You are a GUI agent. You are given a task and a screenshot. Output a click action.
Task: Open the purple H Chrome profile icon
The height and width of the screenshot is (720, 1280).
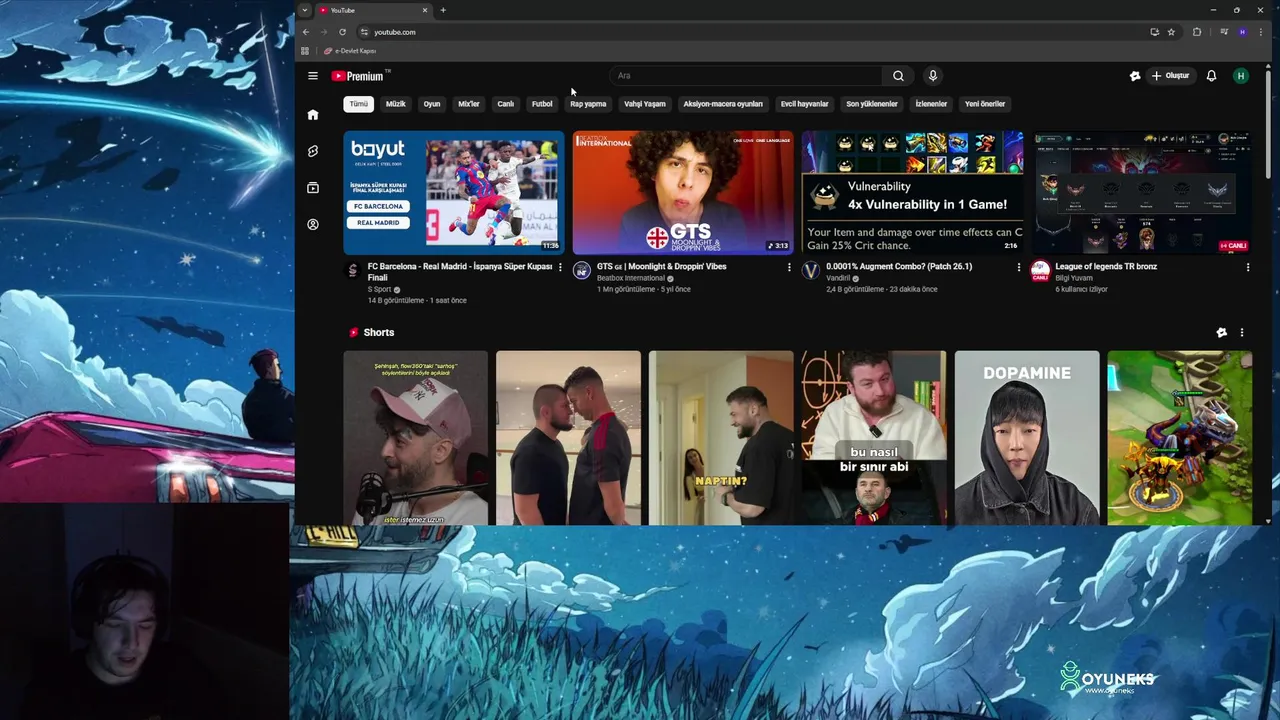tap(1242, 32)
